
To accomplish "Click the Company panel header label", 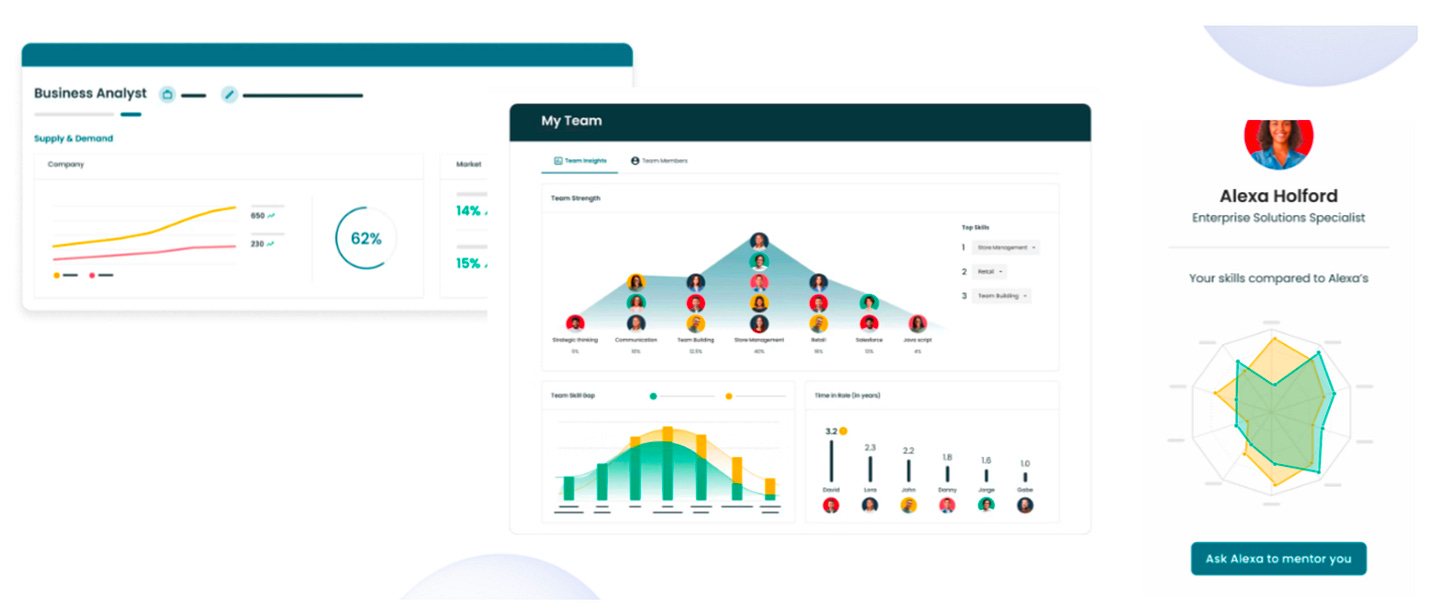I will [66, 164].
